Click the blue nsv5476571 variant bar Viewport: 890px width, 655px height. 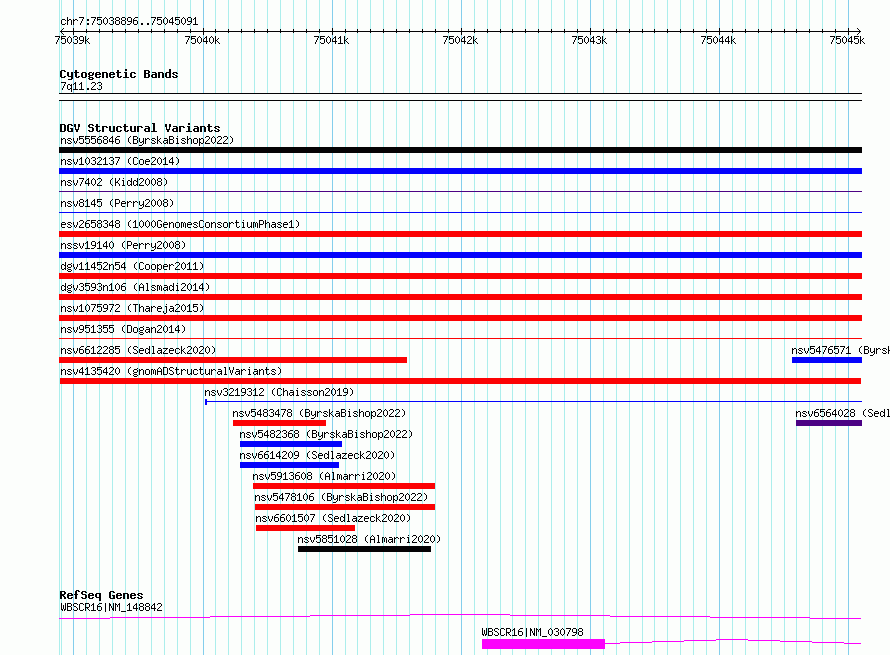(827, 360)
